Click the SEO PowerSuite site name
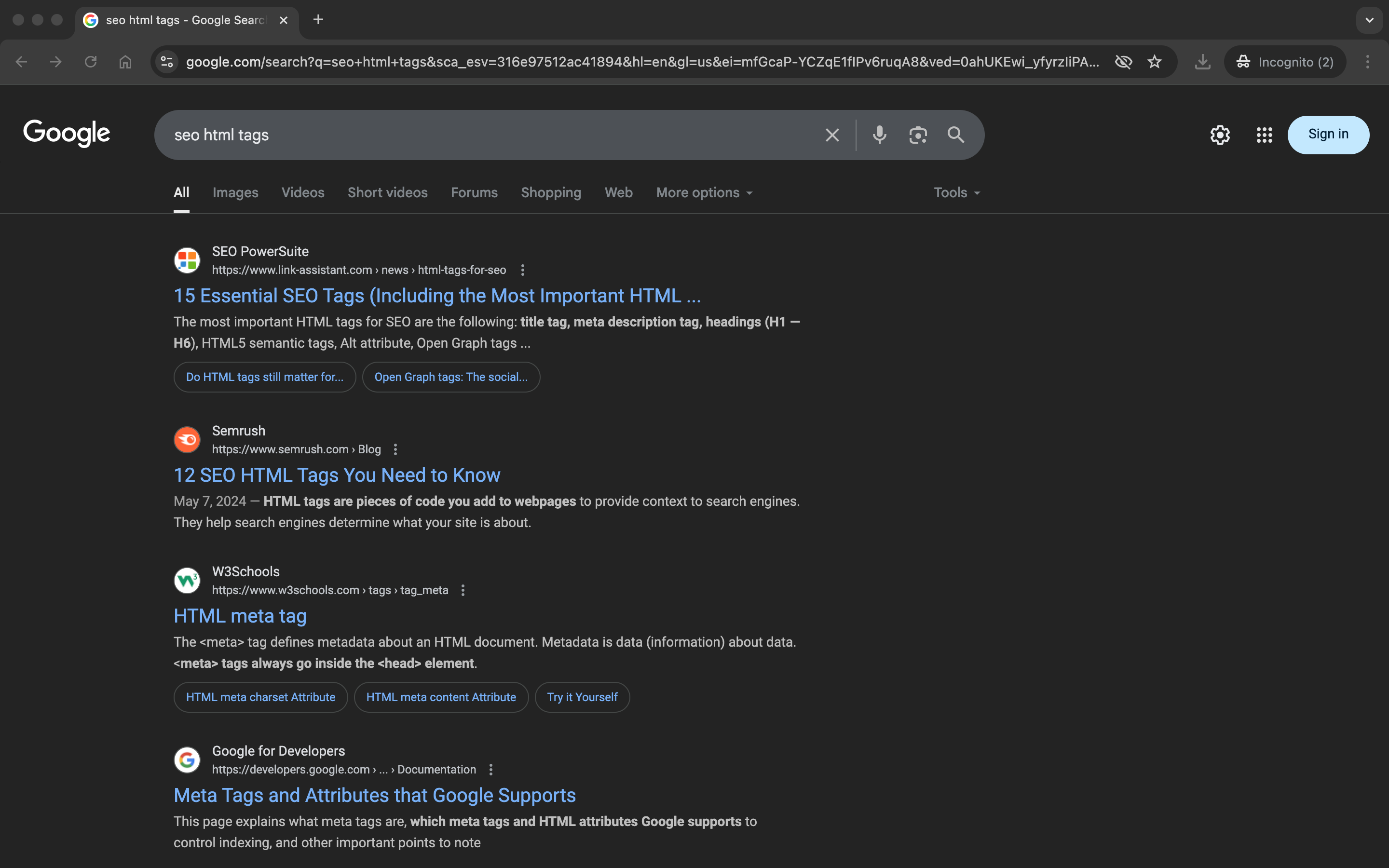 click(260, 251)
